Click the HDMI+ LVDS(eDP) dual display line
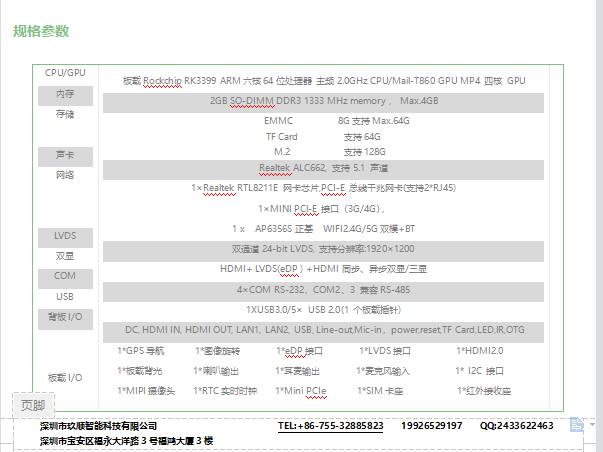 [323, 269]
